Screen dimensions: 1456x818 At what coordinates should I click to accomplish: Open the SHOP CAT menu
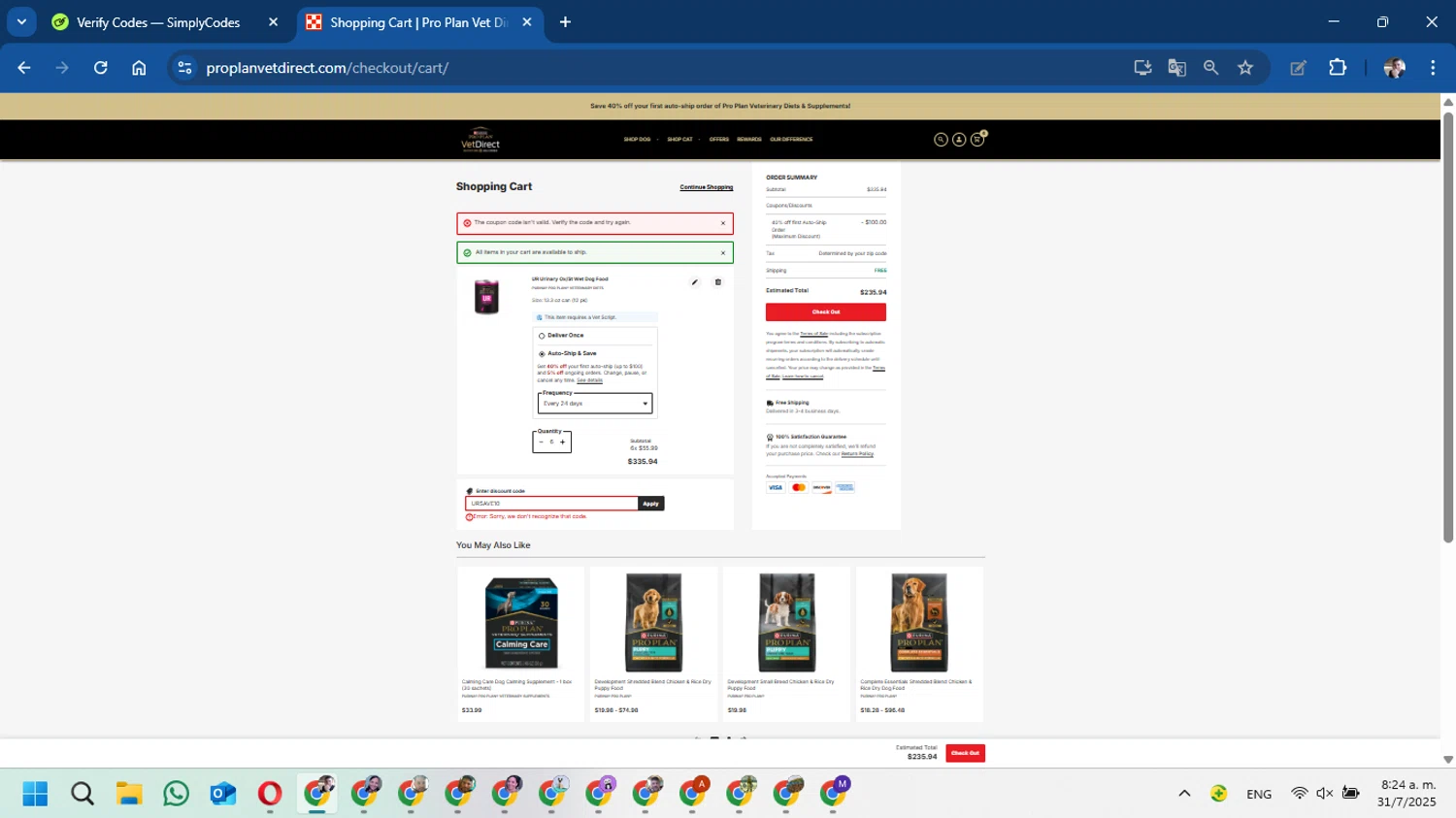point(679,140)
